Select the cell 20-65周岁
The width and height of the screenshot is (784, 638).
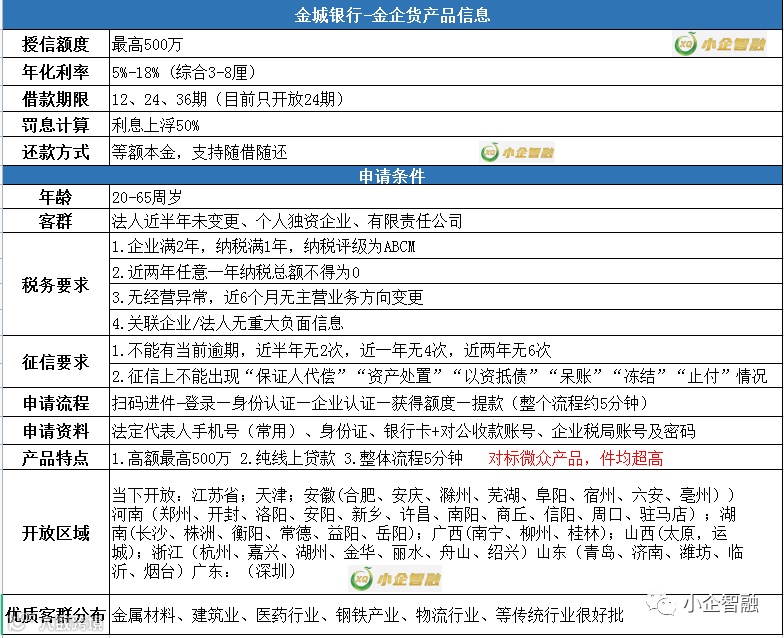coord(446,197)
